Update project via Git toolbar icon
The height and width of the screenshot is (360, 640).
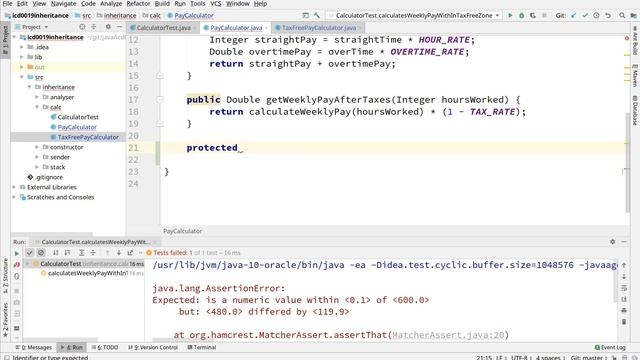[x=573, y=16]
